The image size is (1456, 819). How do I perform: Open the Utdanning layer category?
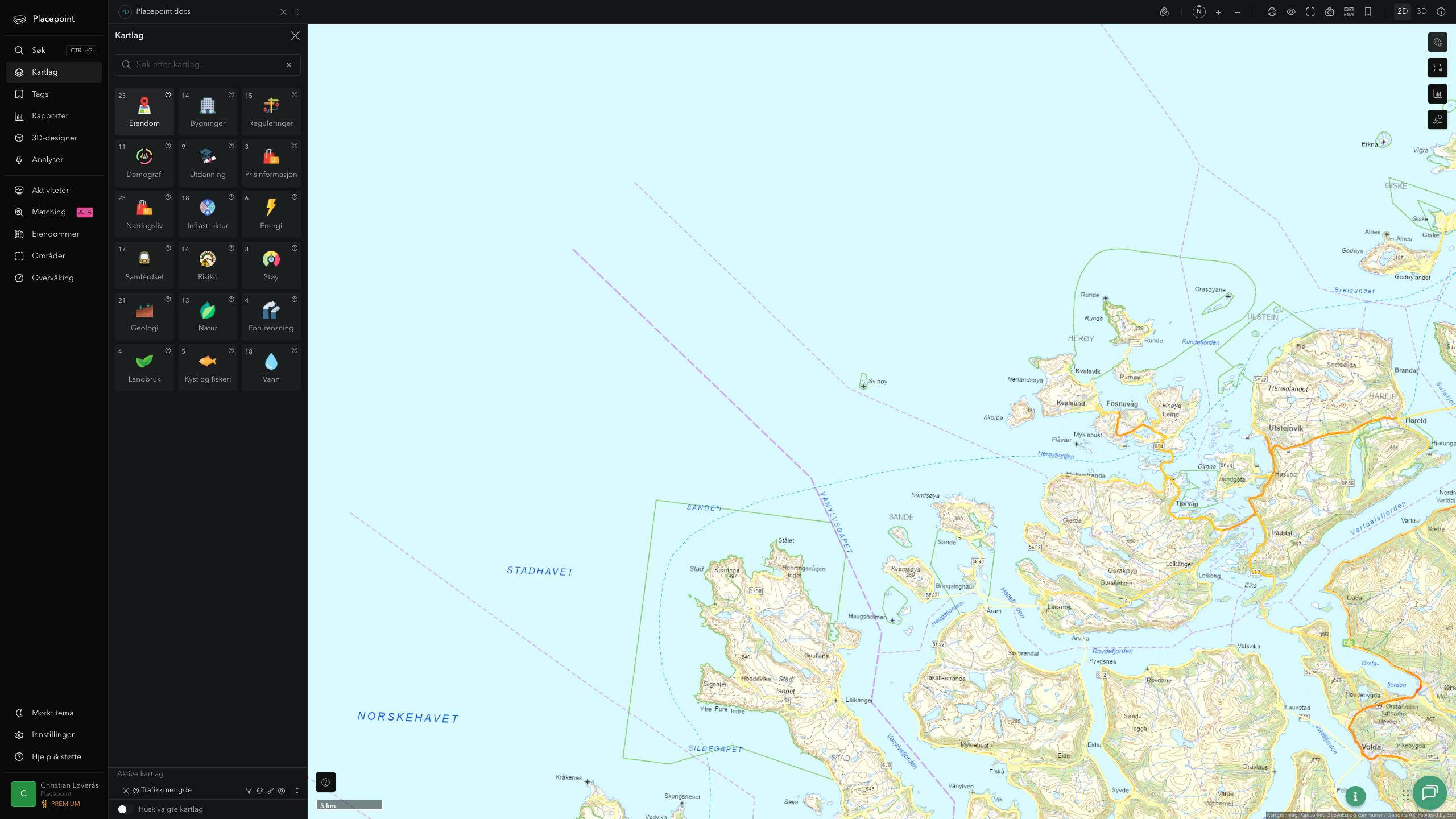[x=208, y=163]
